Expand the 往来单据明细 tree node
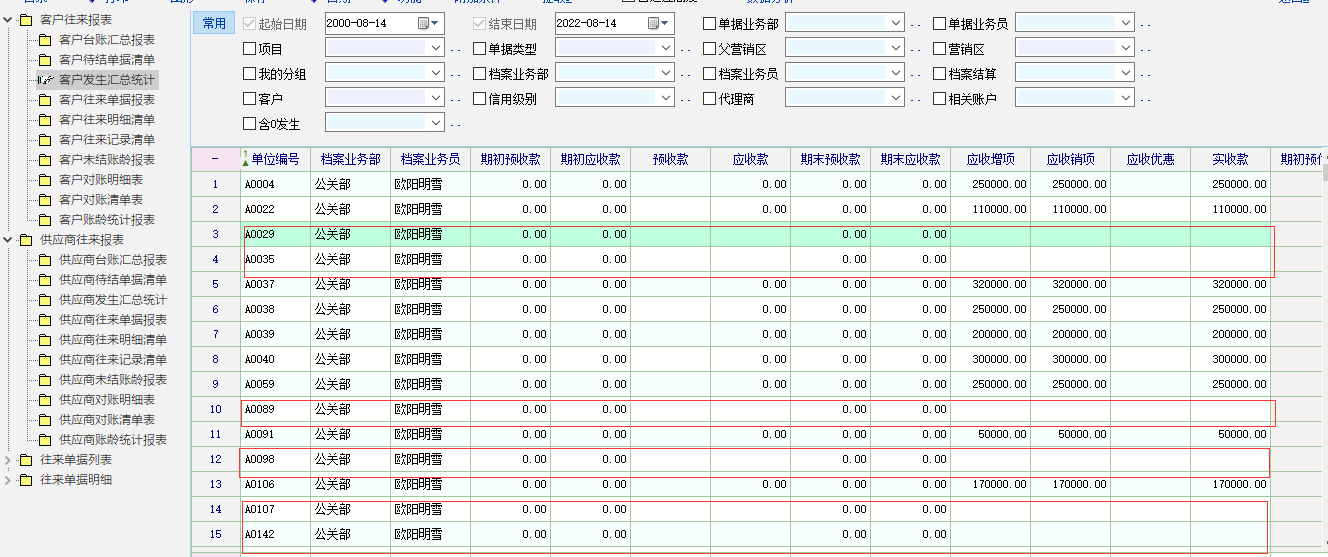Screen dimensions: 1328x557 9,480
